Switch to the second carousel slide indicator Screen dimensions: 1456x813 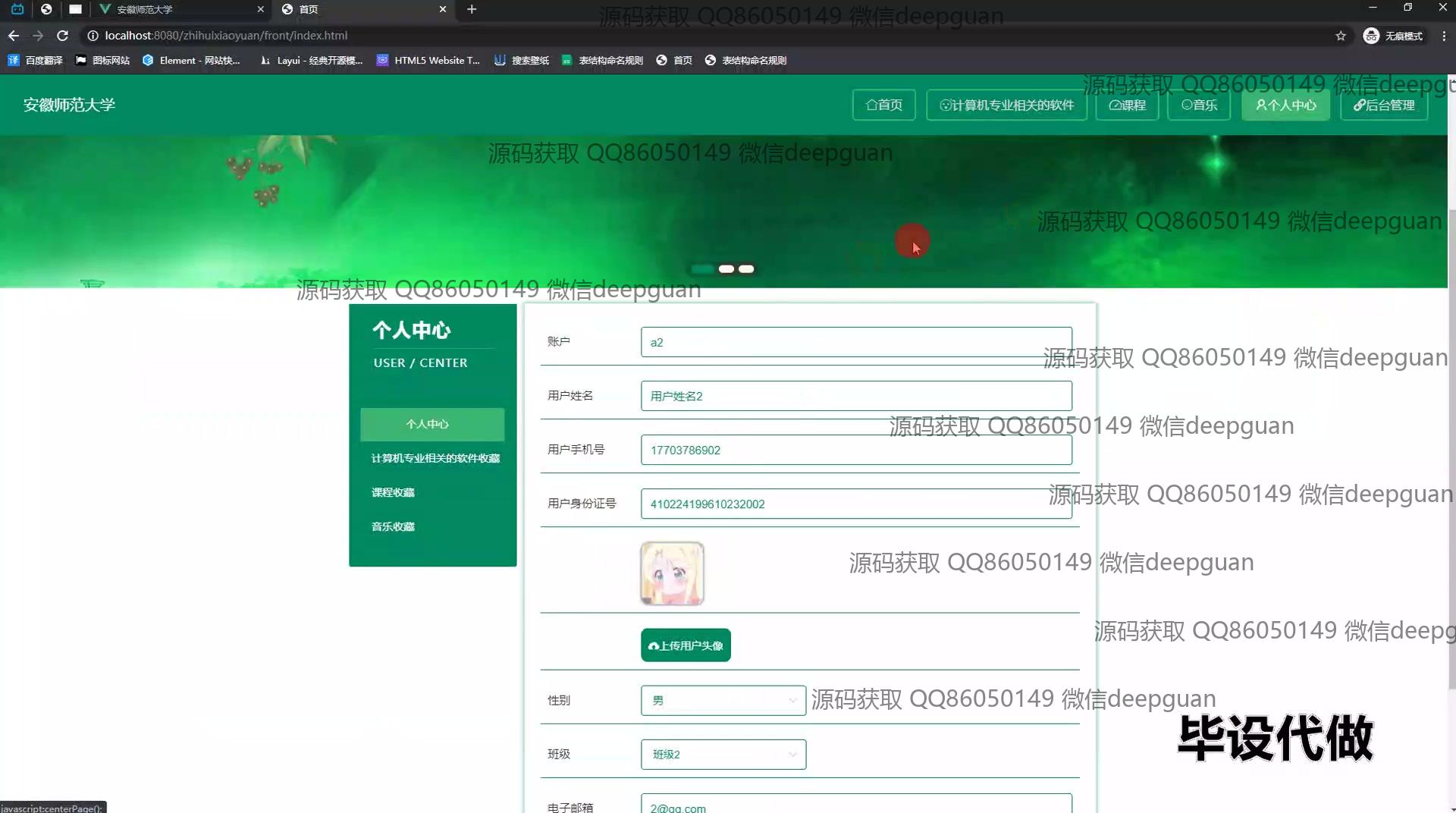click(726, 269)
